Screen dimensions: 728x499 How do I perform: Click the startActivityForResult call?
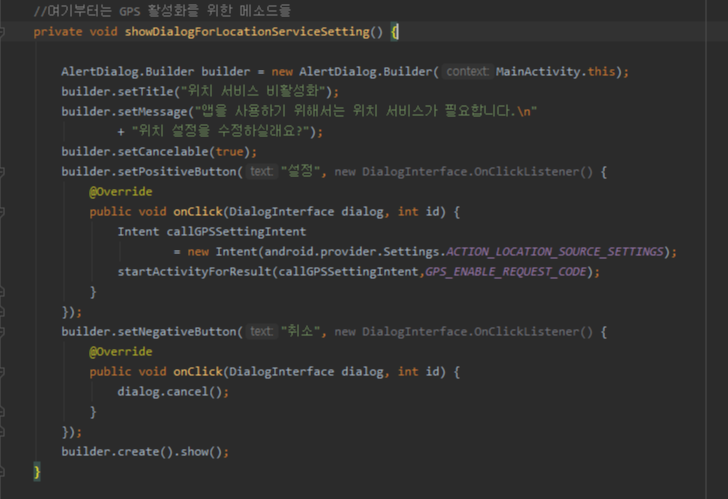click(194, 272)
